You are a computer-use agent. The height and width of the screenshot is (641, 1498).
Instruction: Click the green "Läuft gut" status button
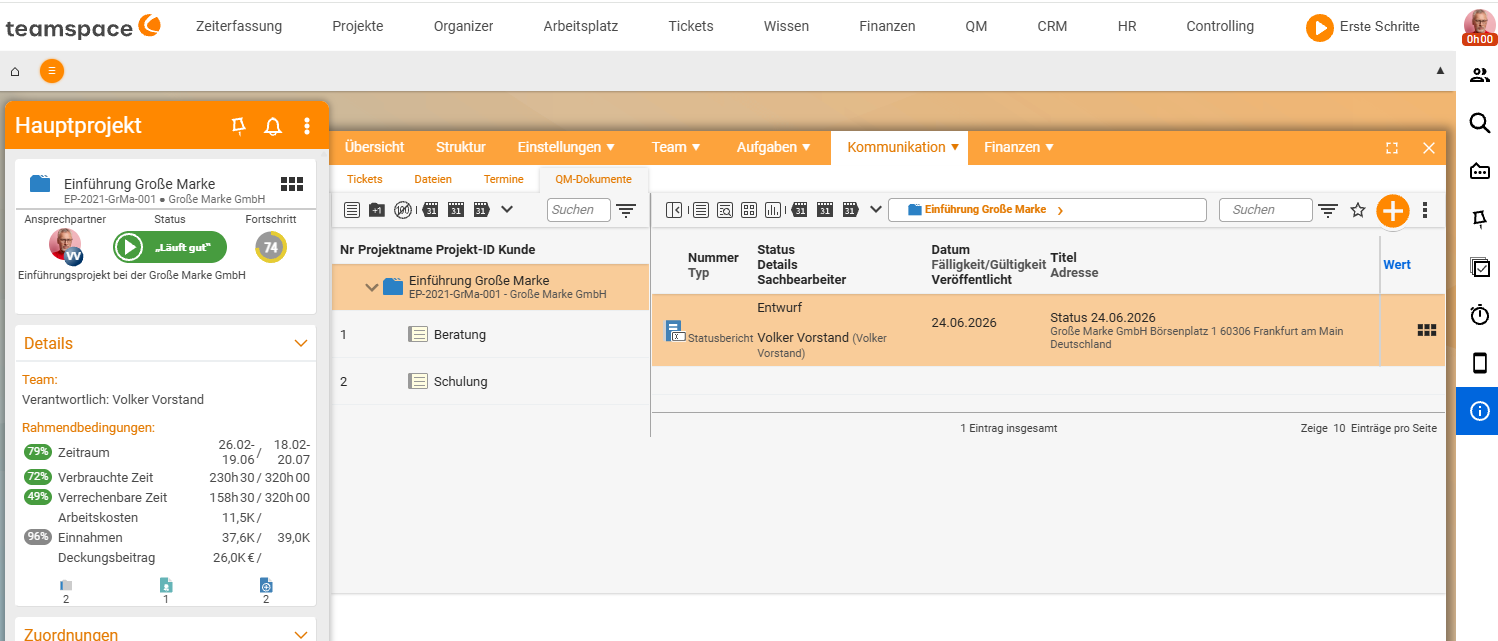(x=170, y=246)
